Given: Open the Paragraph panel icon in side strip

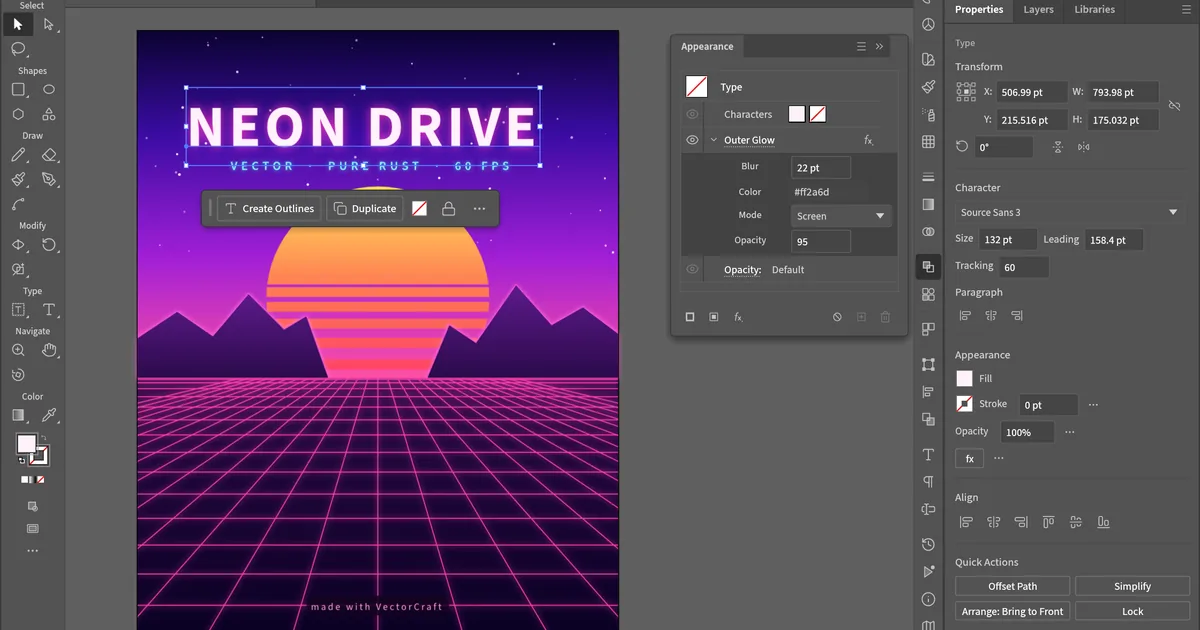Looking at the screenshot, I should click(929, 481).
